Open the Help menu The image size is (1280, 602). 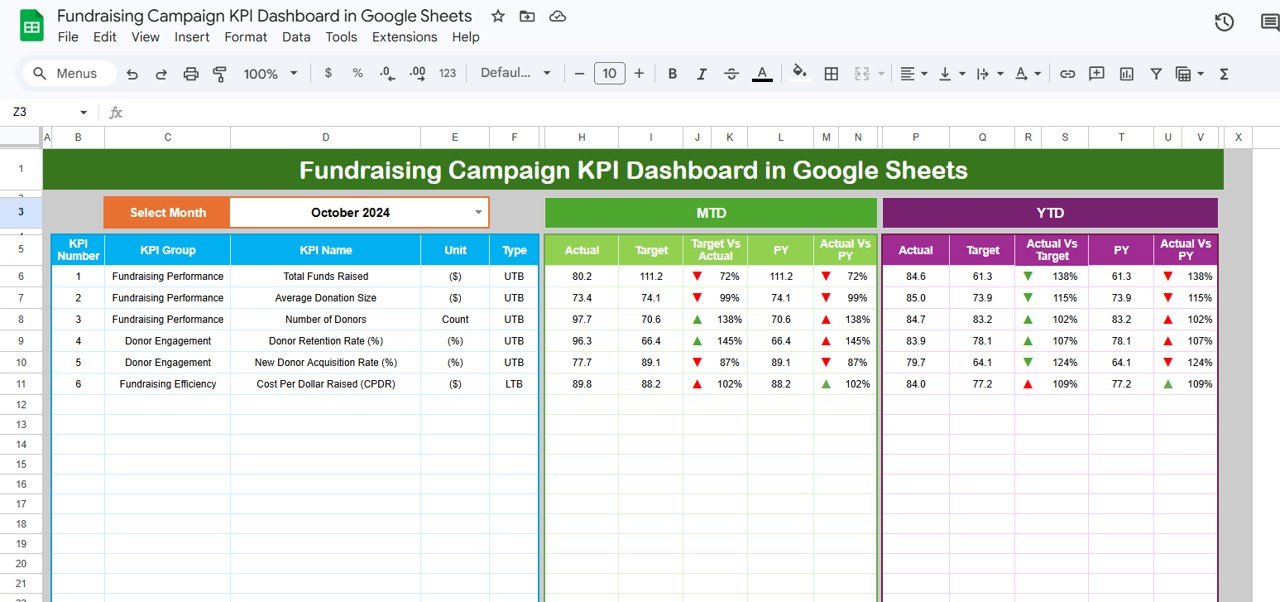[x=466, y=37]
